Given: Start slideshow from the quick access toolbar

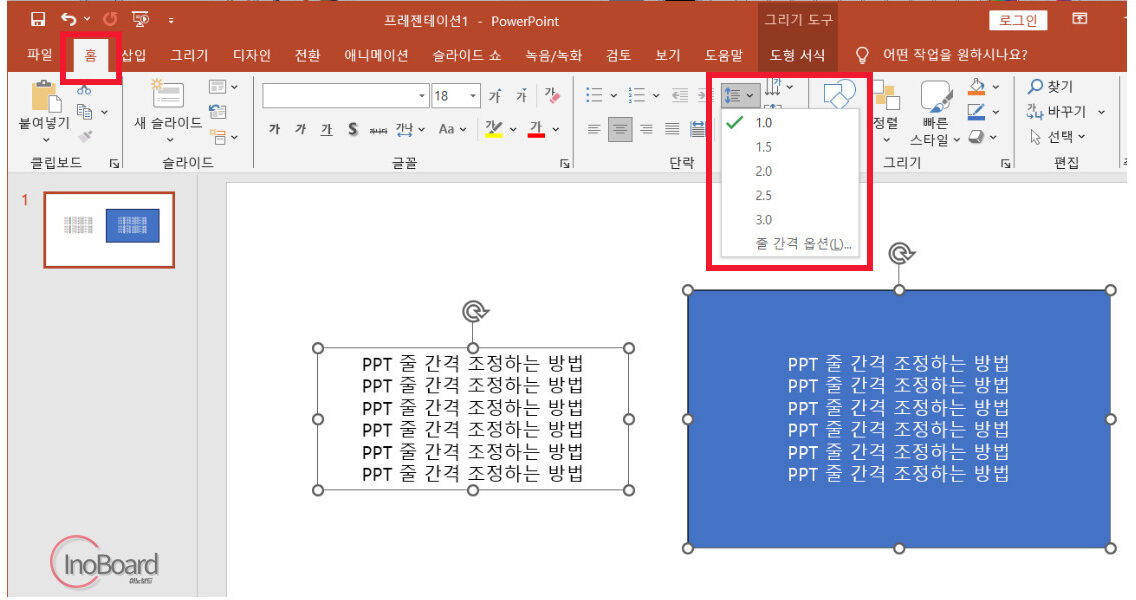Looking at the screenshot, I should click(141, 20).
